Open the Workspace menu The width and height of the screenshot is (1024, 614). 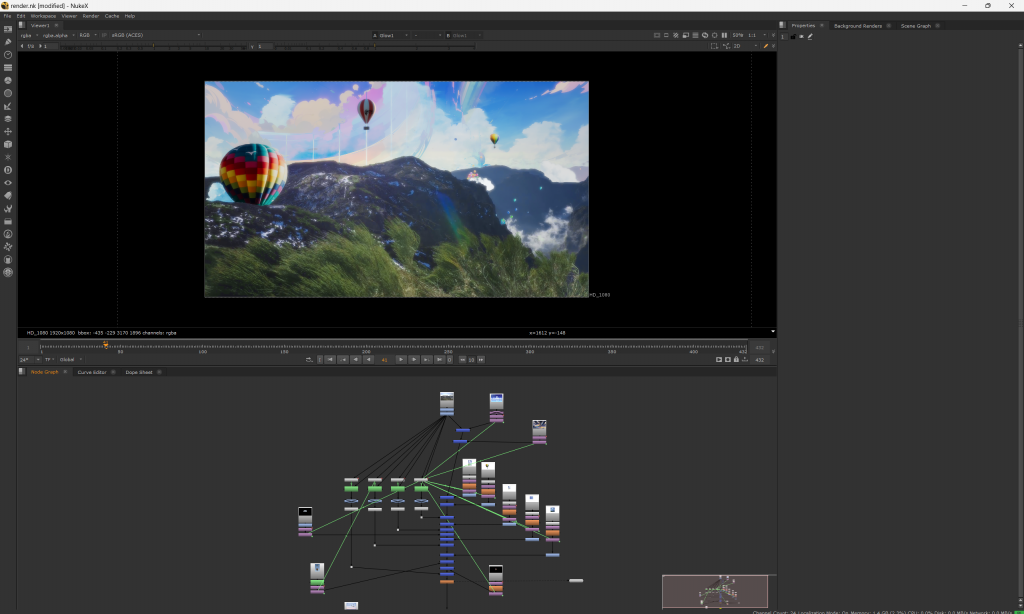pos(43,16)
